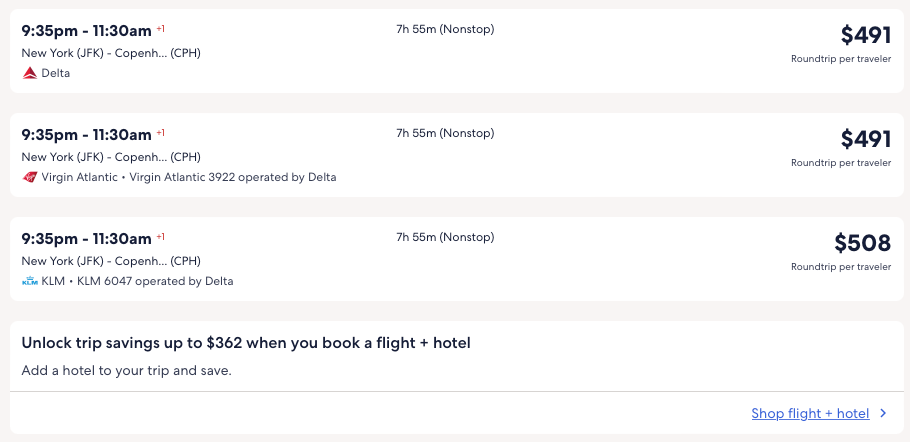The height and width of the screenshot is (442, 910).
Task: Click the $491 price on Virgin Atlantic flight
Action: pyautogui.click(x=865, y=139)
